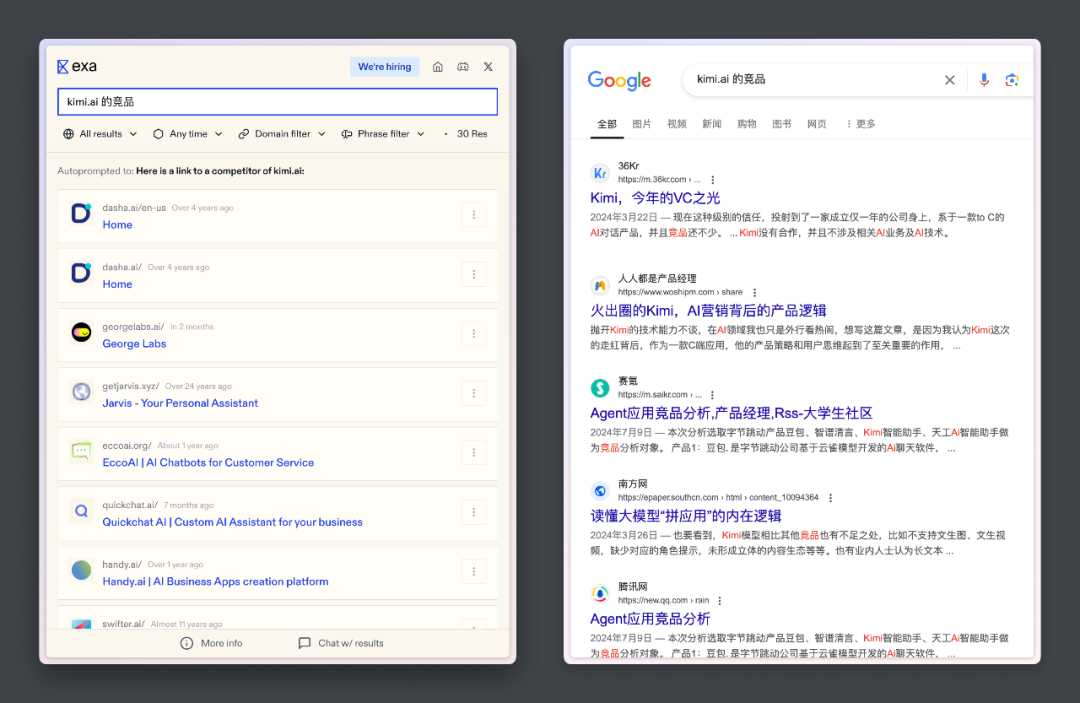The image size is (1080, 703).
Task: Open more options for 南方网 result
Action: (x=831, y=498)
